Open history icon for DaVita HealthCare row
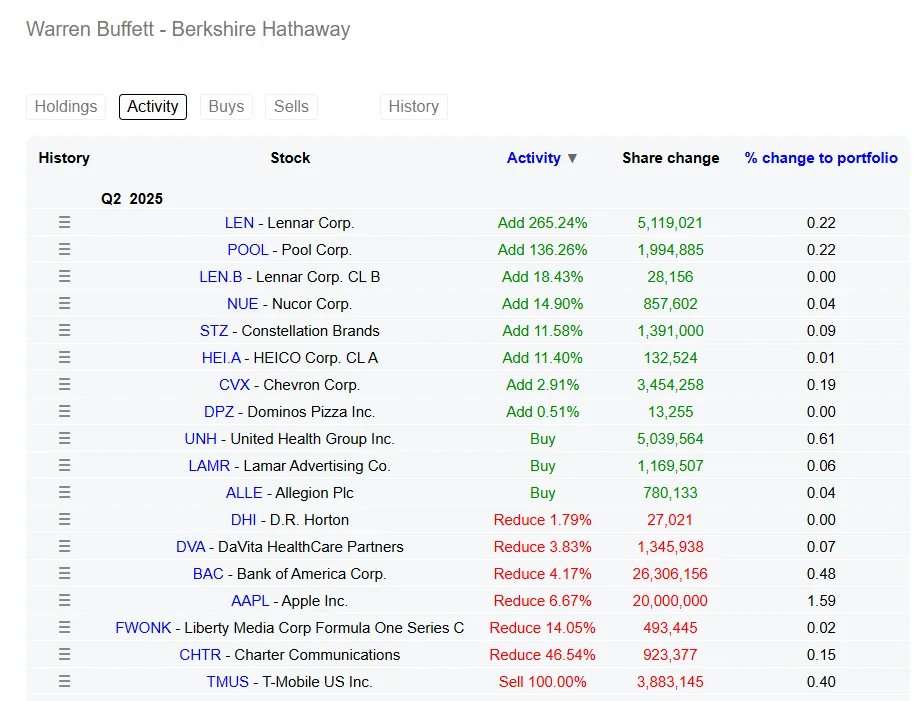The width and height of the screenshot is (918, 701). (64, 546)
